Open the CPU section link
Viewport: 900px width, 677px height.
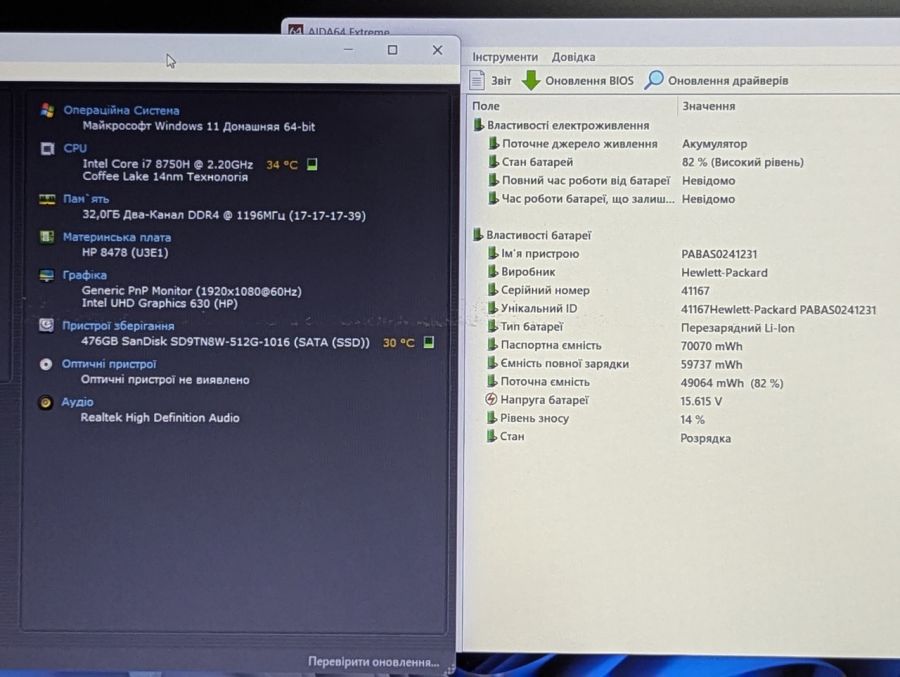coord(75,148)
